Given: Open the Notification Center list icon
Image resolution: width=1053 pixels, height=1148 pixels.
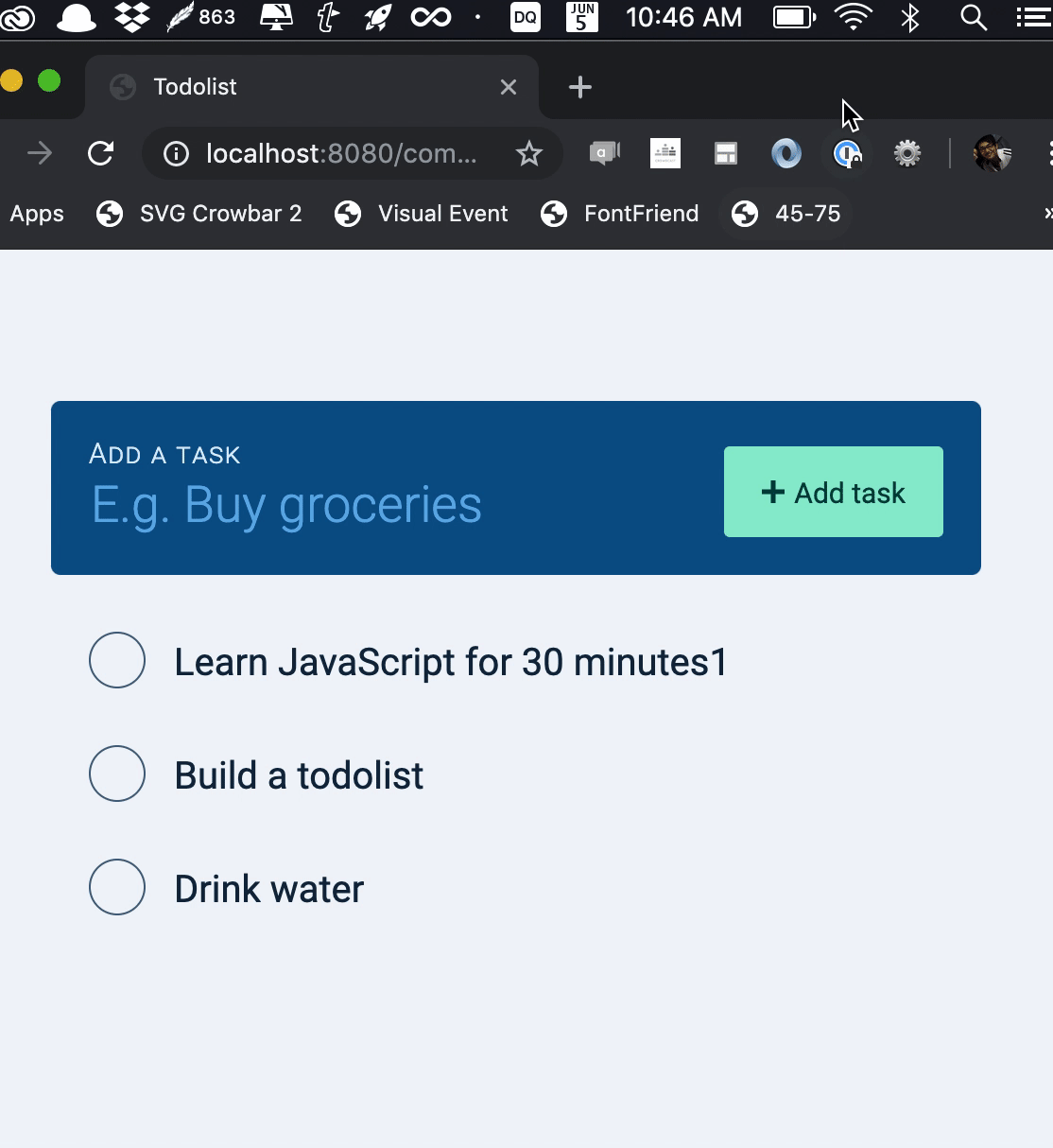Looking at the screenshot, I should (1034, 17).
